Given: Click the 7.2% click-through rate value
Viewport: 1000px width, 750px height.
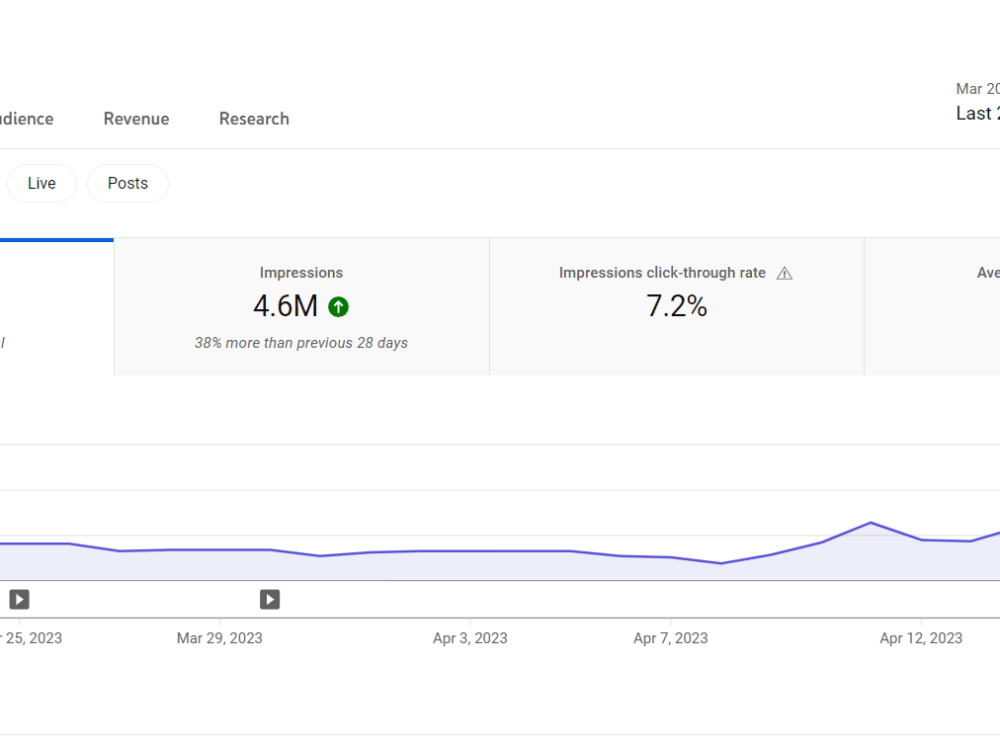Looking at the screenshot, I should coord(677,306).
